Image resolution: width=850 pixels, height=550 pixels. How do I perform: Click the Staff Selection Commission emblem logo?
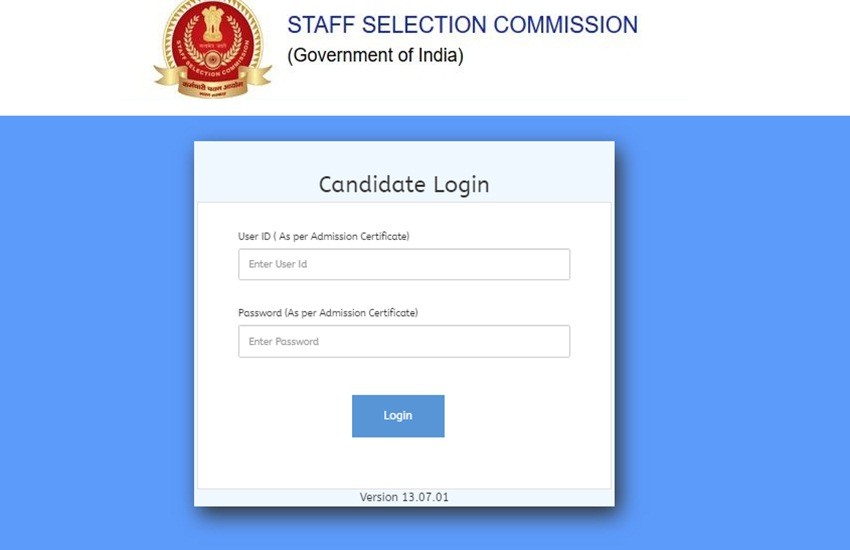coord(212,50)
